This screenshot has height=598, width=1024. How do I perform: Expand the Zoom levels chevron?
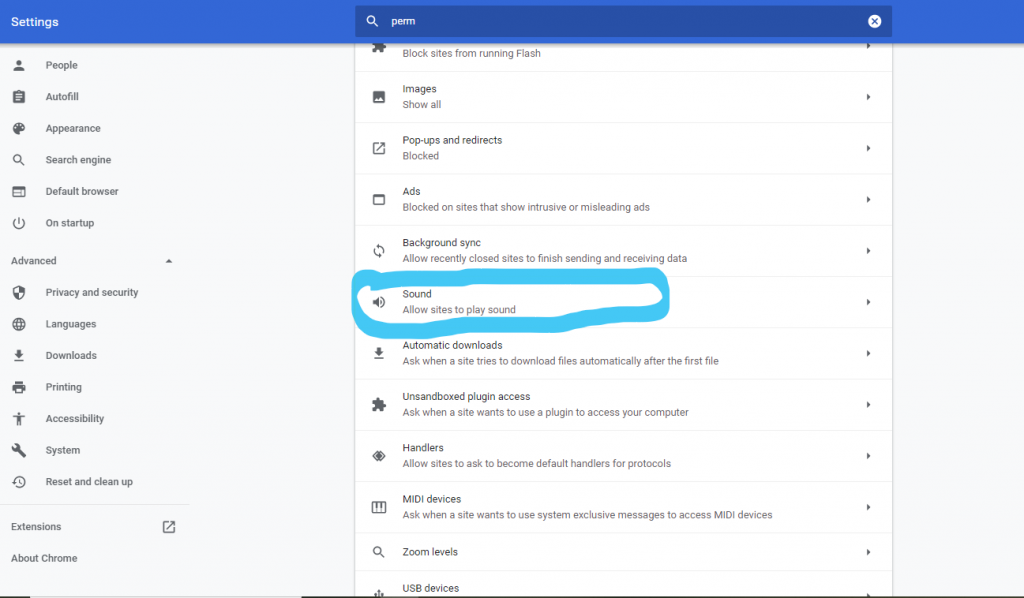(868, 552)
